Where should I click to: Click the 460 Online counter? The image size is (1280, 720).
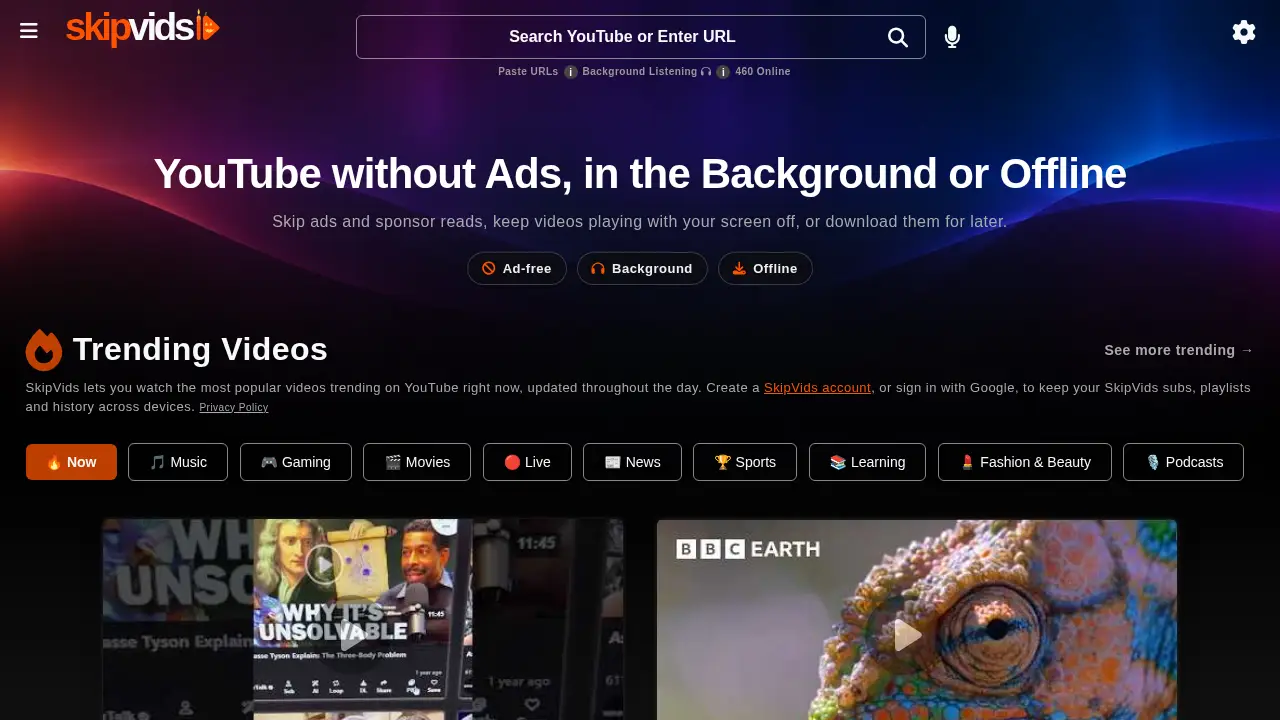point(763,72)
